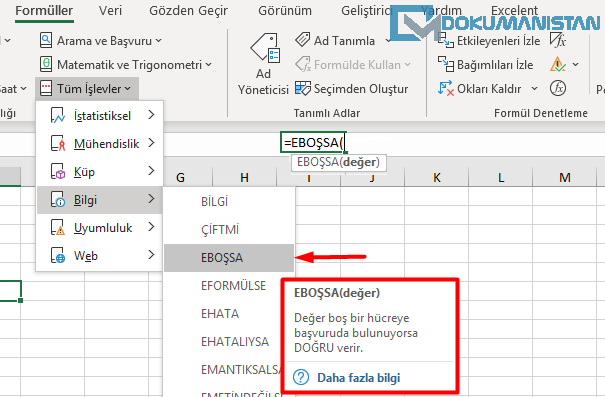Expand Arama ve Başvuru function list

click(159, 41)
